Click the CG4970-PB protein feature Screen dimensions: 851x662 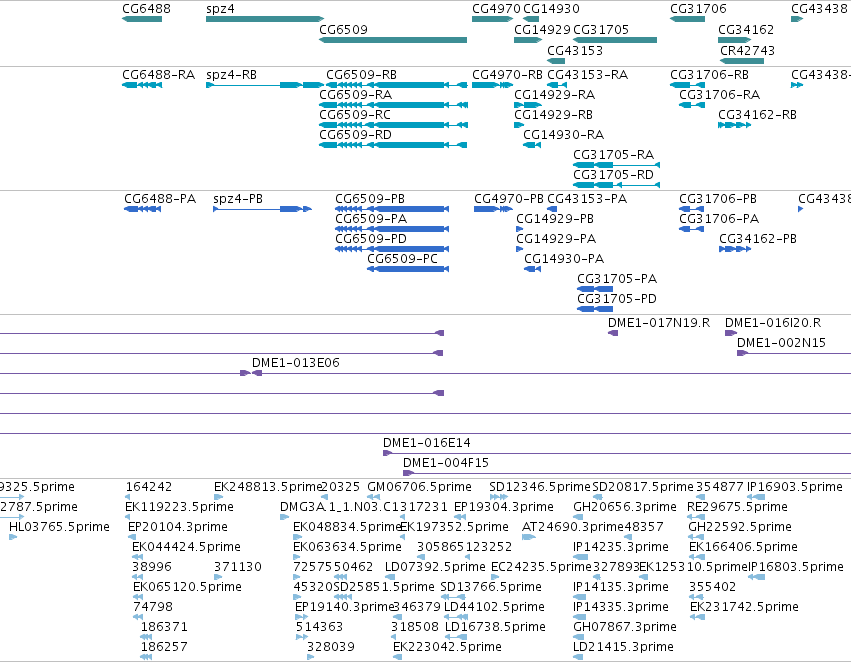(x=493, y=209)
